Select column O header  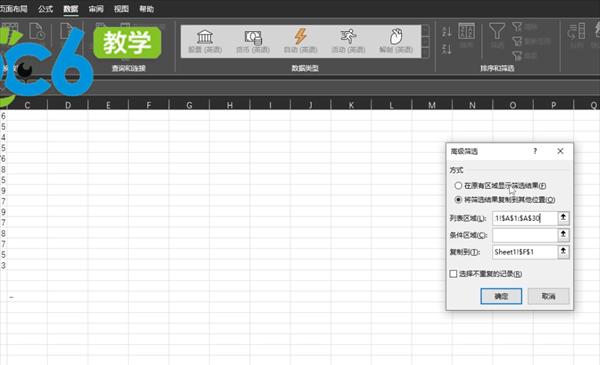coord(513,105)
